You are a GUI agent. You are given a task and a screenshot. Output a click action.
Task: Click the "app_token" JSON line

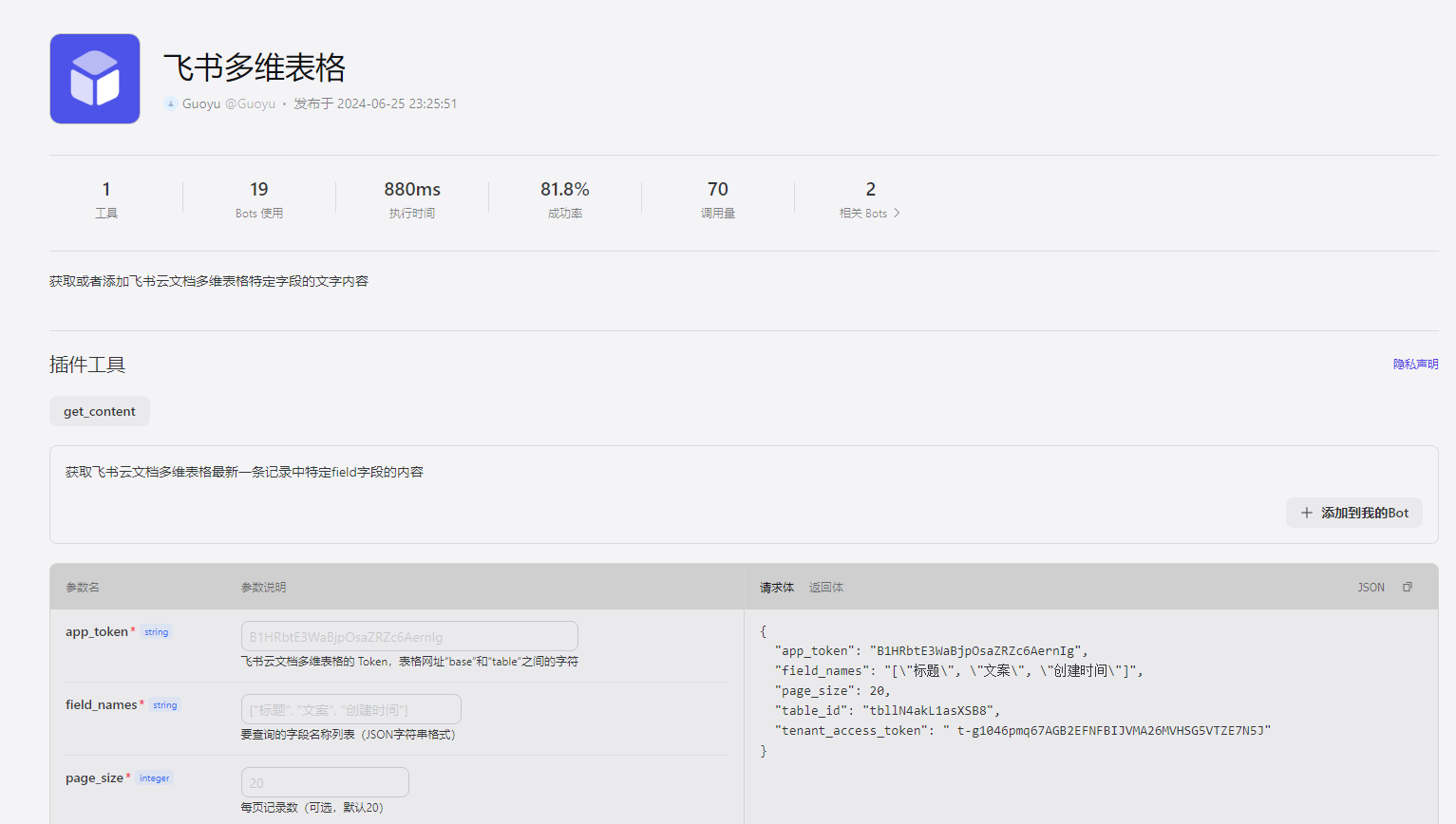(932, 650)
